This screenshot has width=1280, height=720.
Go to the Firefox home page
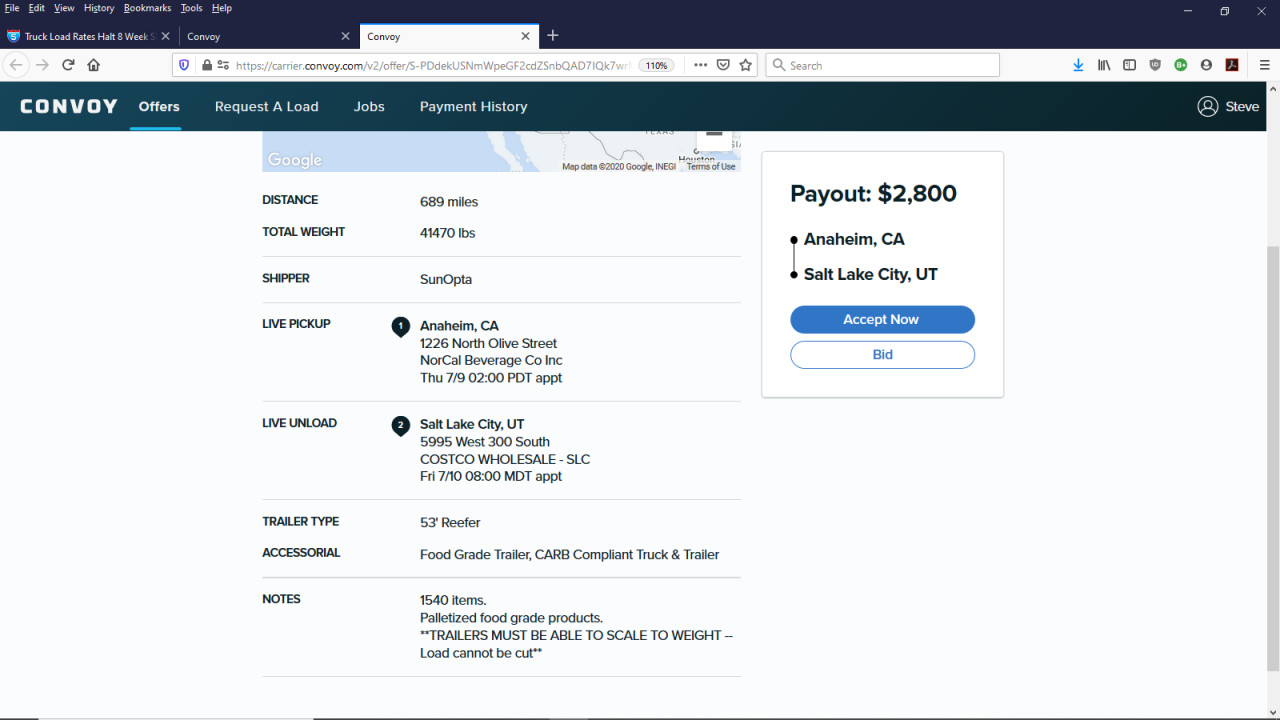(93, 65)
